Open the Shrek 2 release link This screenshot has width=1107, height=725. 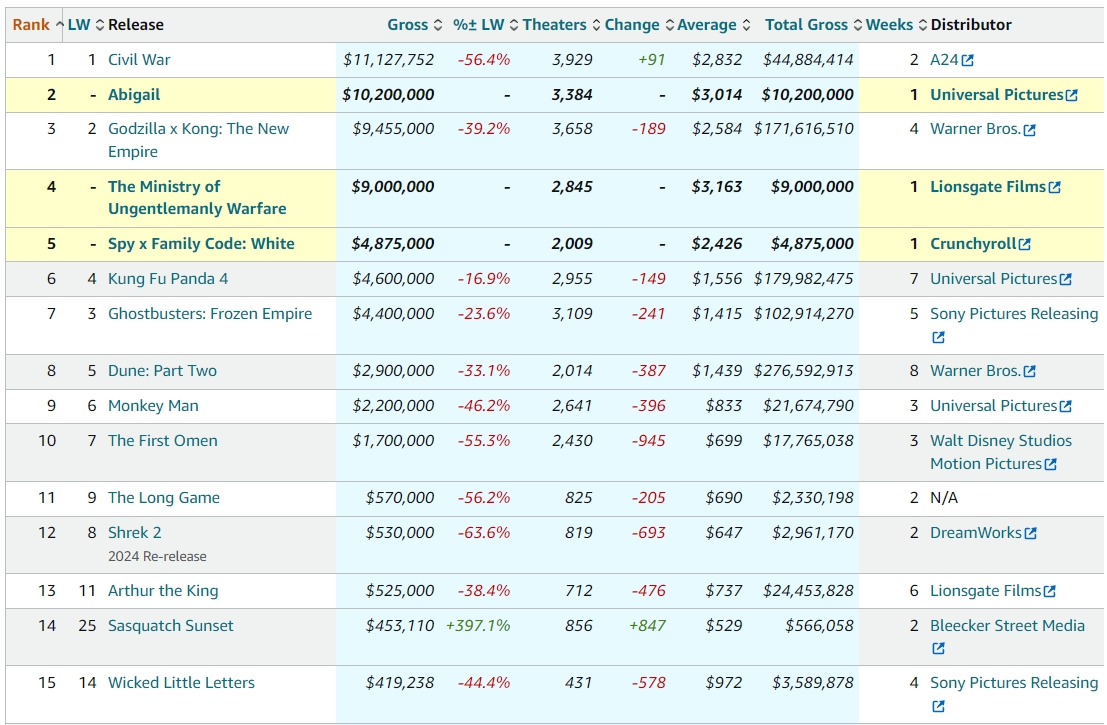tap(134, 532)
